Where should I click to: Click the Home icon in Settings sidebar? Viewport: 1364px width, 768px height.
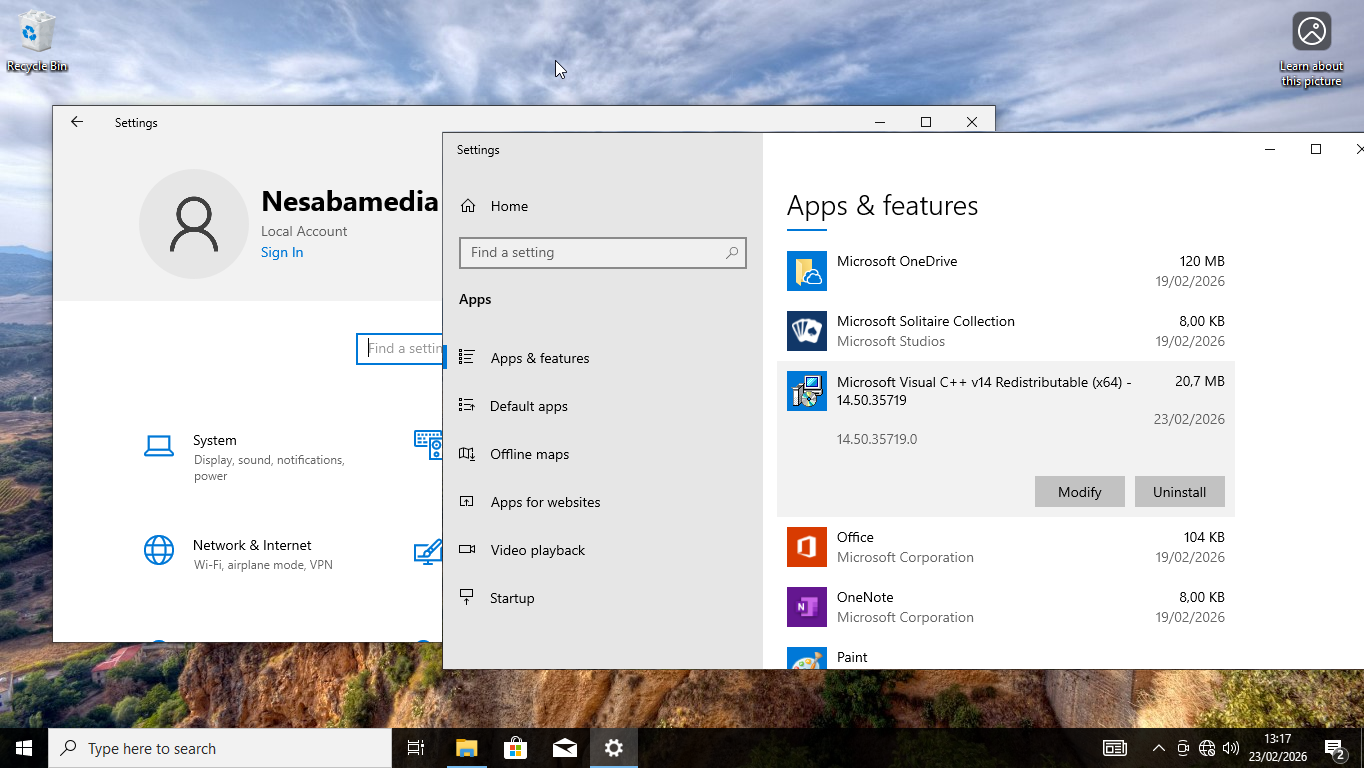point(467,206)
